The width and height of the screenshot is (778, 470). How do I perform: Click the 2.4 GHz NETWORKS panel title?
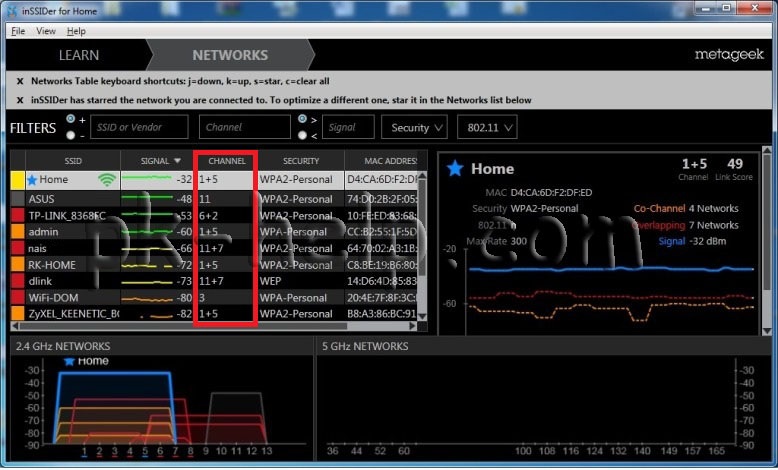63,346
